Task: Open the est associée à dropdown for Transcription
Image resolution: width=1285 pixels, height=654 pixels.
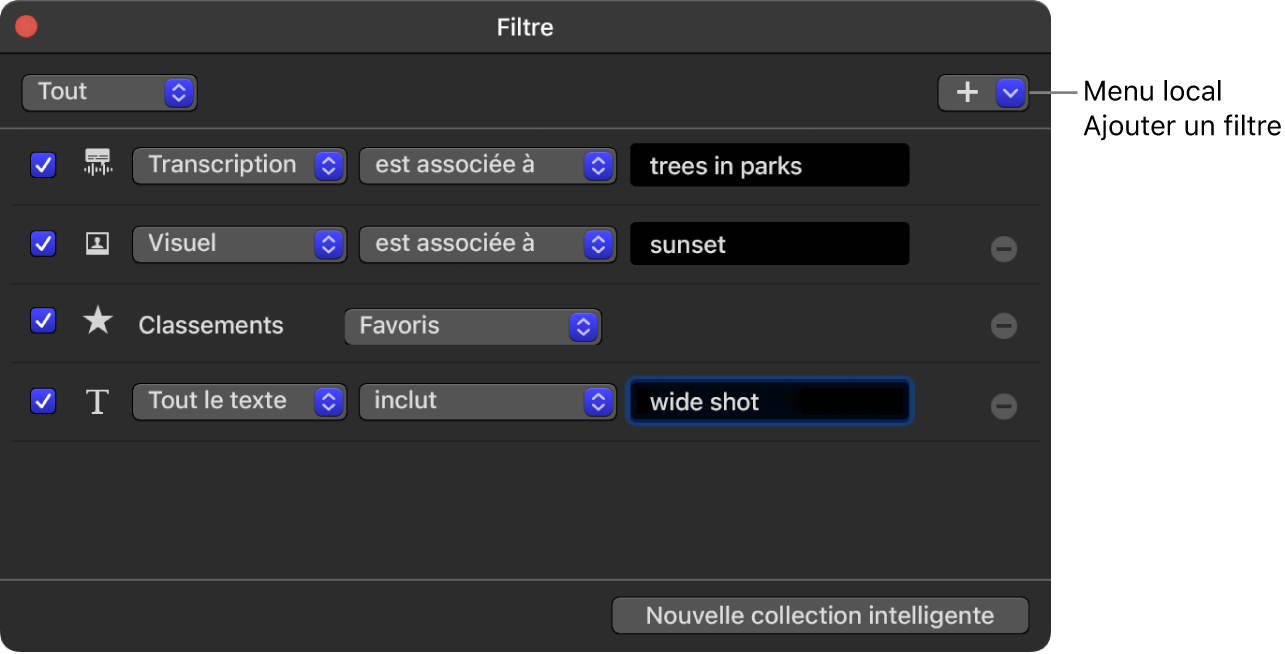Action: [x=487, y=165]
